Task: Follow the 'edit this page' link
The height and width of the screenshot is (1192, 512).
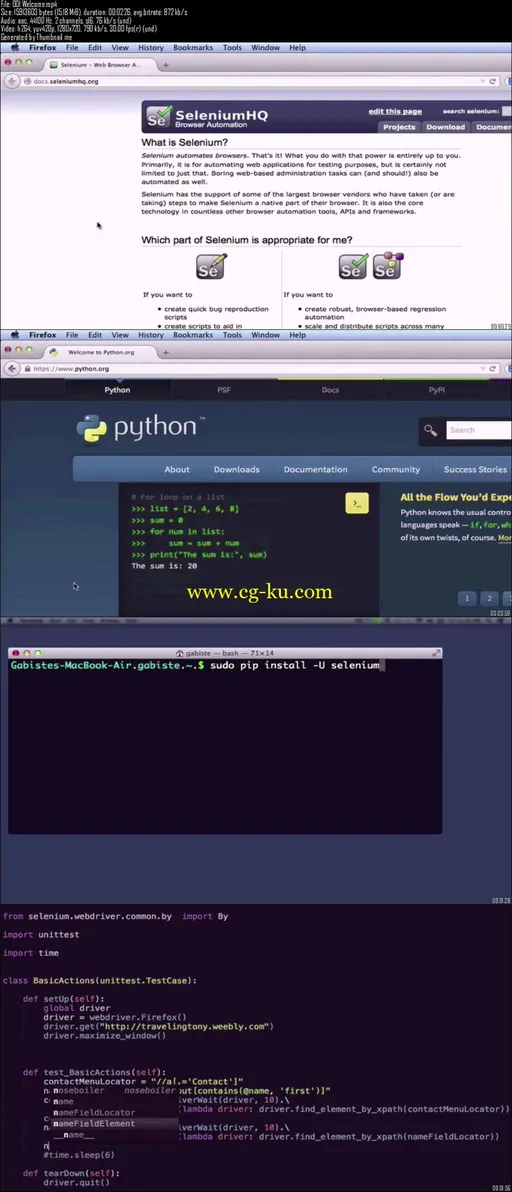Action: [x=395, y=111]
